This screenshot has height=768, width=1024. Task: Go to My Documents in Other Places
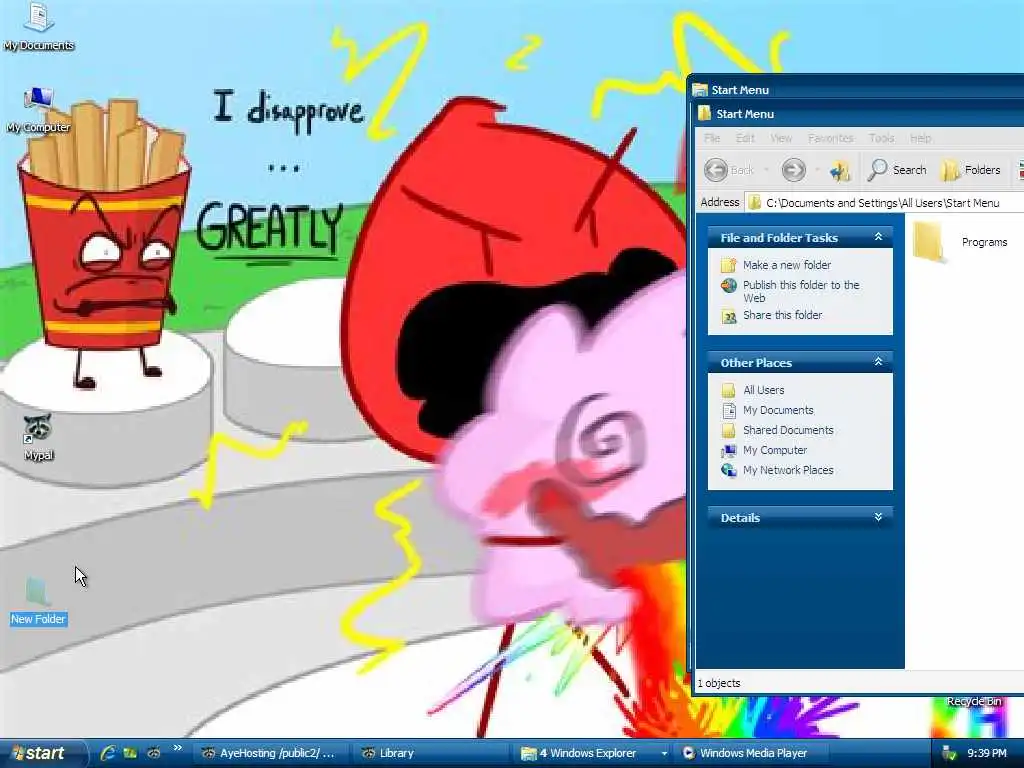pos(778,410)
